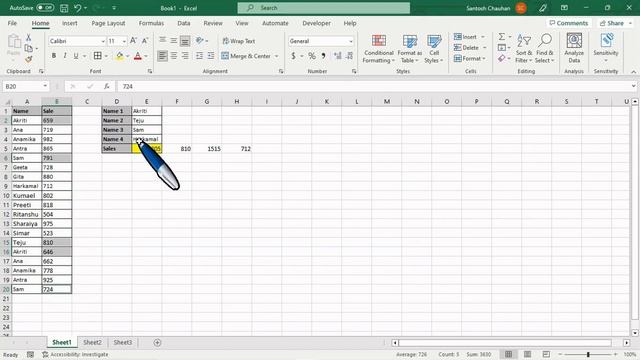The width and height of the screenshot is (640, 360).
Task: Click the red Font Color button
Action: click(x=138, y=56)
